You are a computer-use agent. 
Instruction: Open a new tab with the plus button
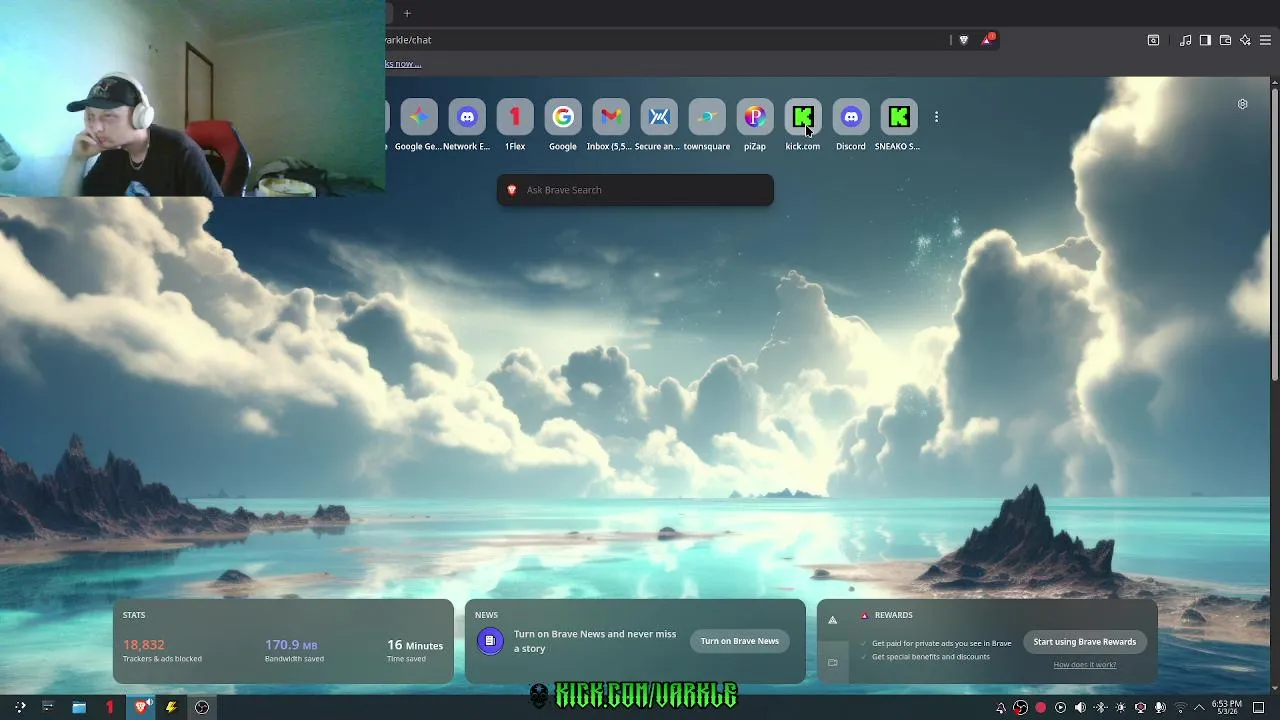(407, 13)
